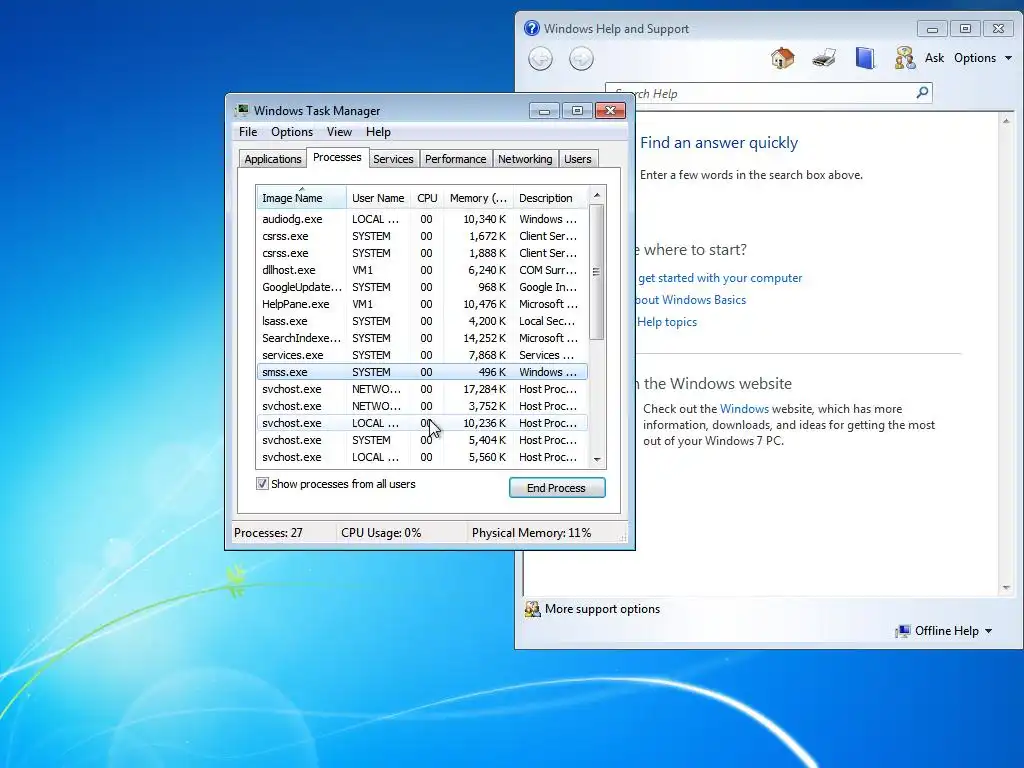This screenshot has width=1024, height=768.
Task: Click Help and Support title question icon
Action: point(532,28)
